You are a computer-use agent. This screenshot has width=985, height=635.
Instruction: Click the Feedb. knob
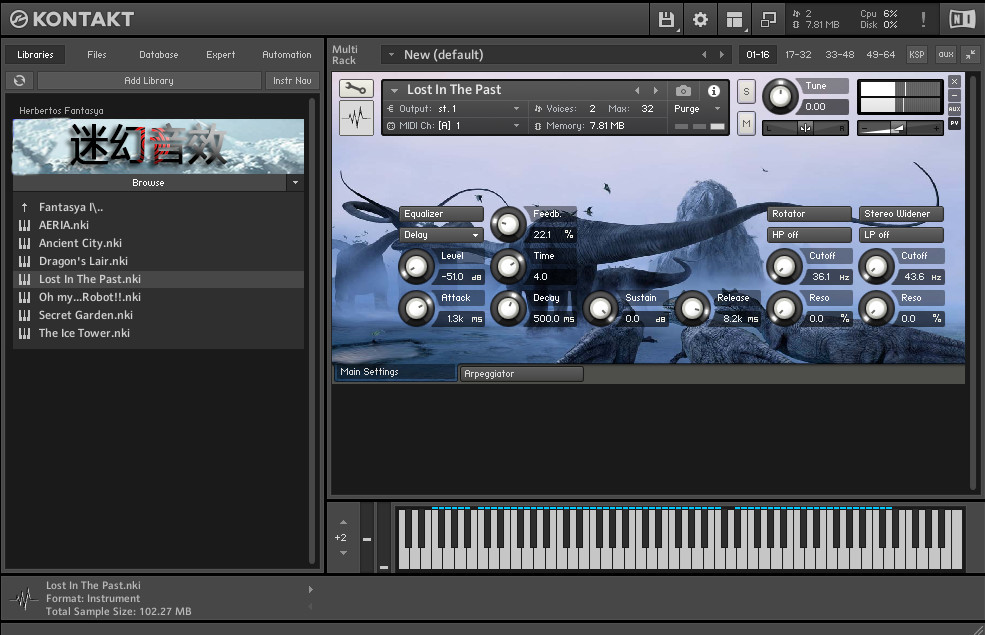(x=508, y=224)
